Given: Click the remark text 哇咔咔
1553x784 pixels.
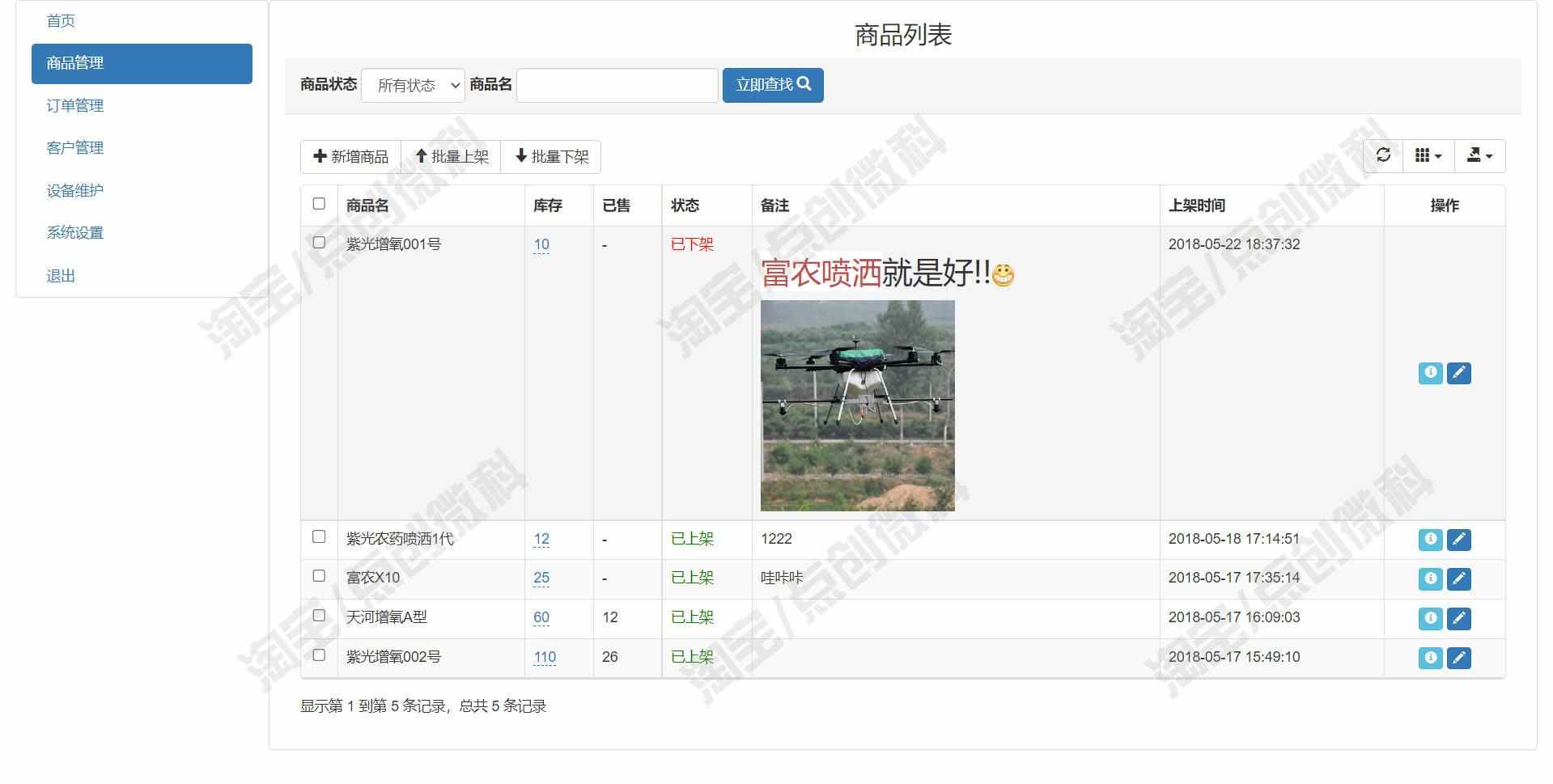Looking at the screenshot, I should [782, 578].
